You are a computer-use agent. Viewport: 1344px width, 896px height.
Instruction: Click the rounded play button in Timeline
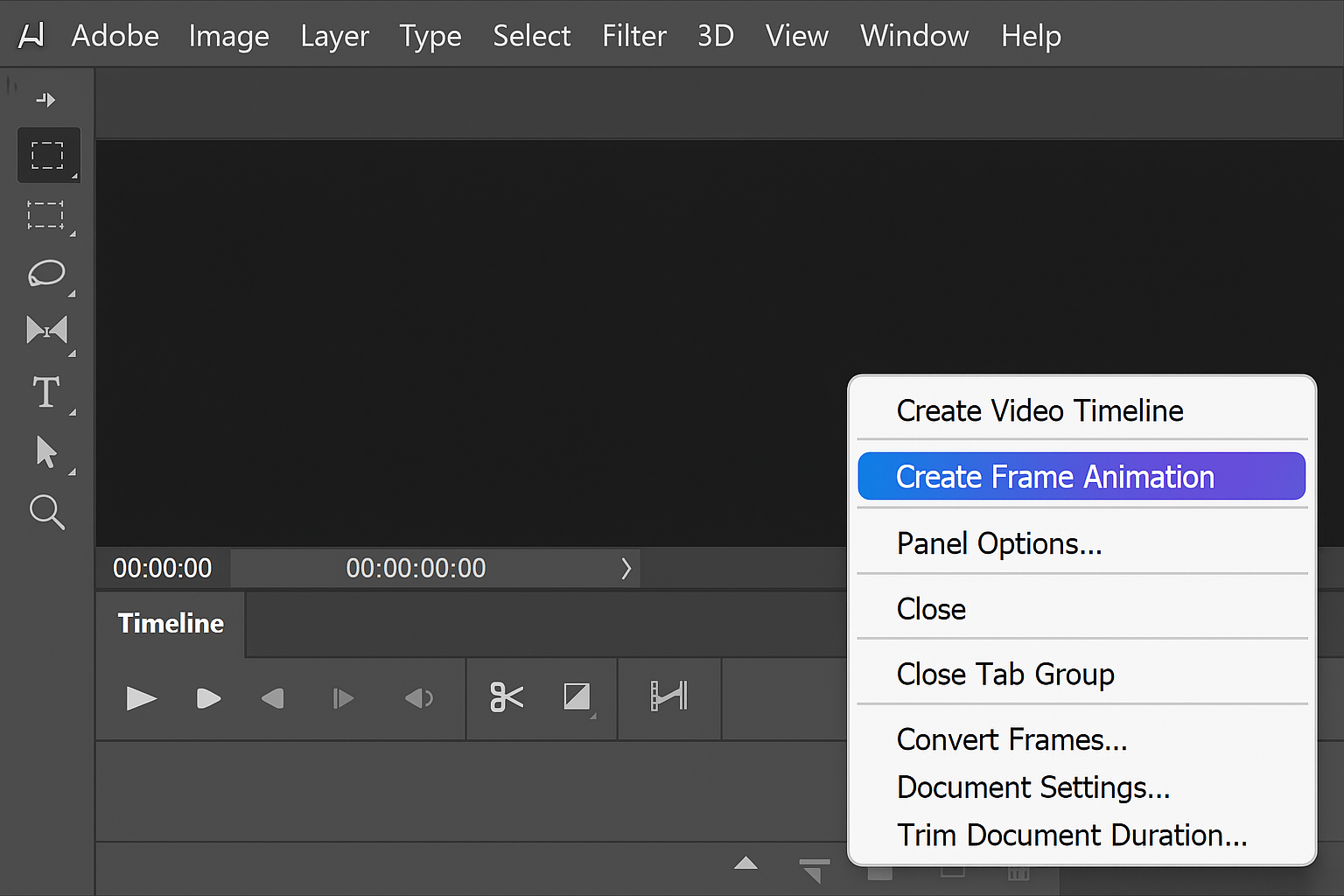click(208, 698)
